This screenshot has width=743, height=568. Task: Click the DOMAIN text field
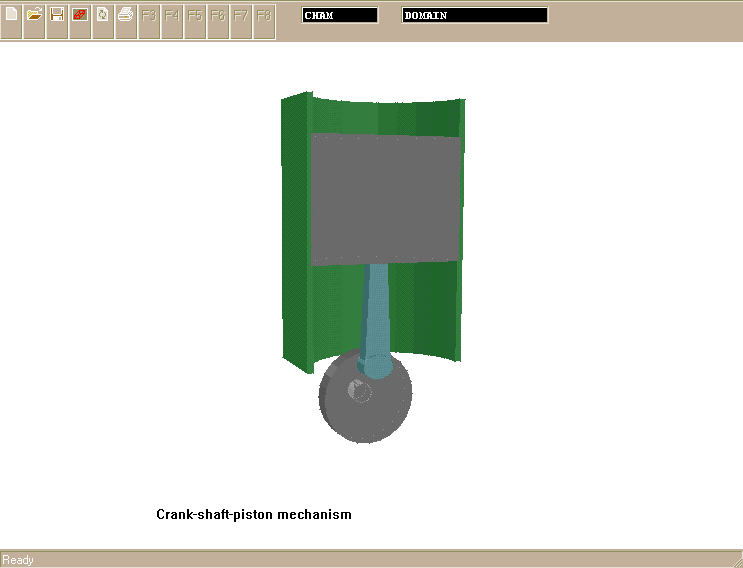475,15
